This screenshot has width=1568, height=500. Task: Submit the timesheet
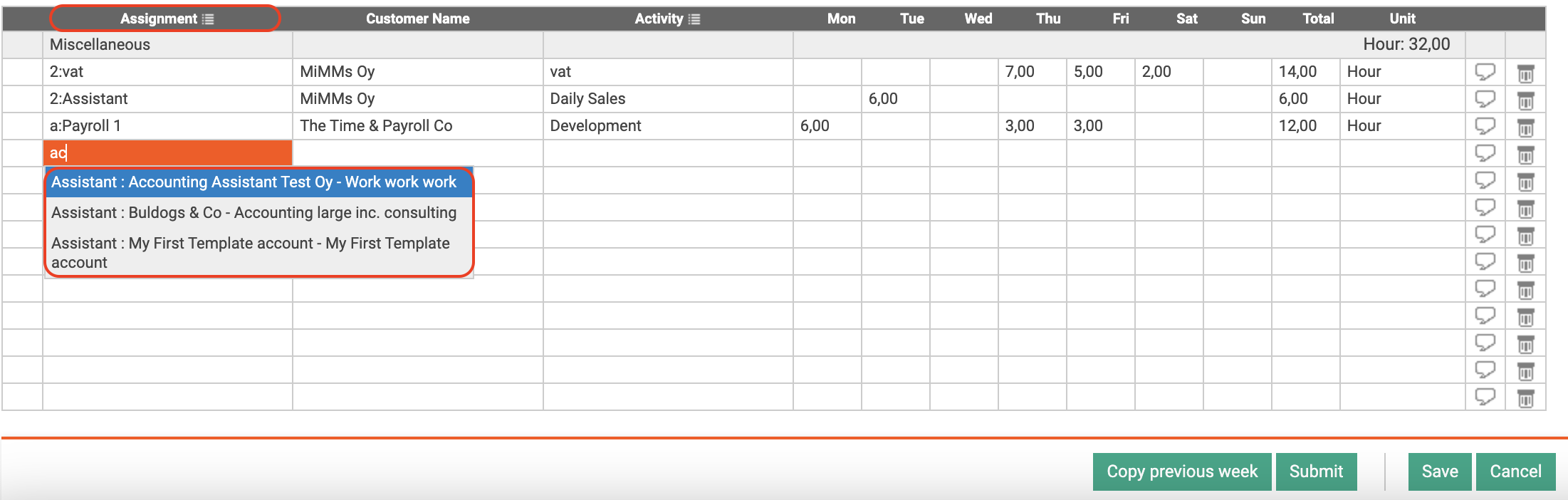click(1315, 472)
